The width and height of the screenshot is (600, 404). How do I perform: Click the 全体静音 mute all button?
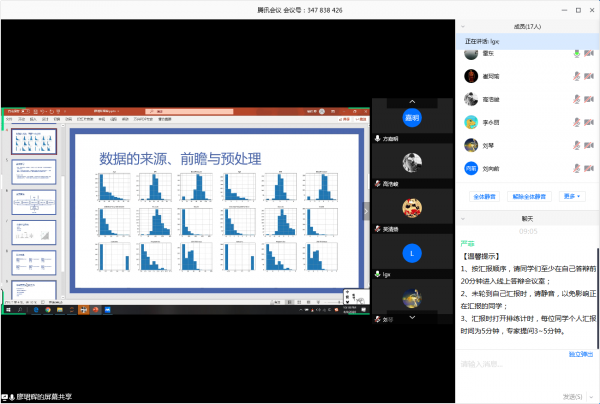[x=484, y=197]
